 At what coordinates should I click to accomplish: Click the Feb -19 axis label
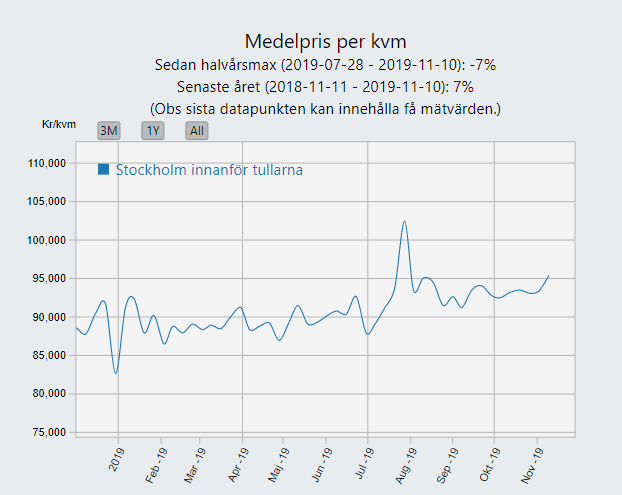pos(156,465)
